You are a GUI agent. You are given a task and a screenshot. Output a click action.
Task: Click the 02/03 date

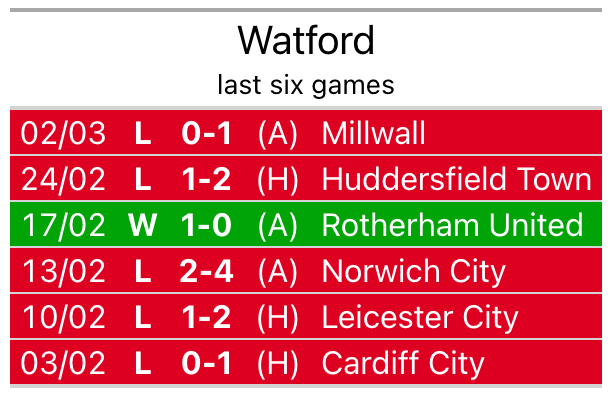[x=63, y=133]
